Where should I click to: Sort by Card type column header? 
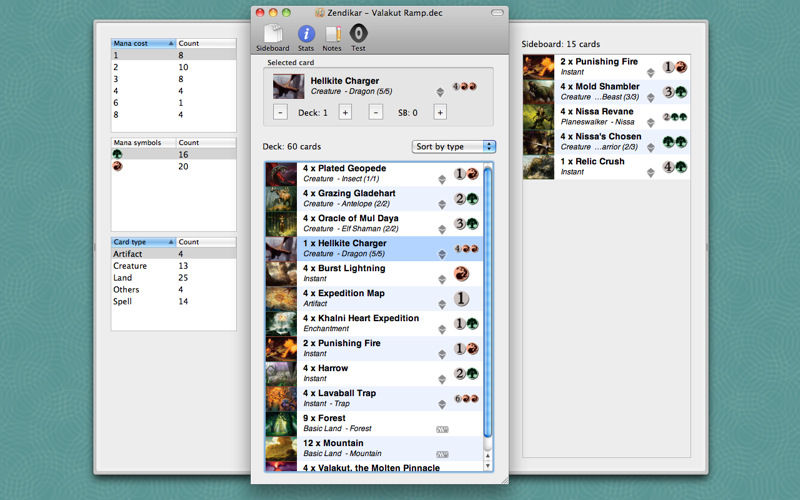click(x=143, y=242)
